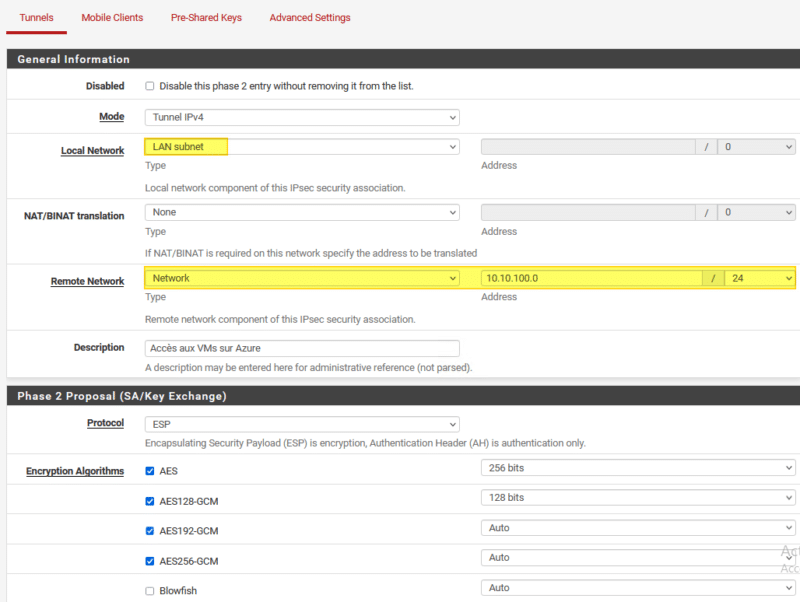Uncheck the AES256-GCM checkbox

[150, 561]
